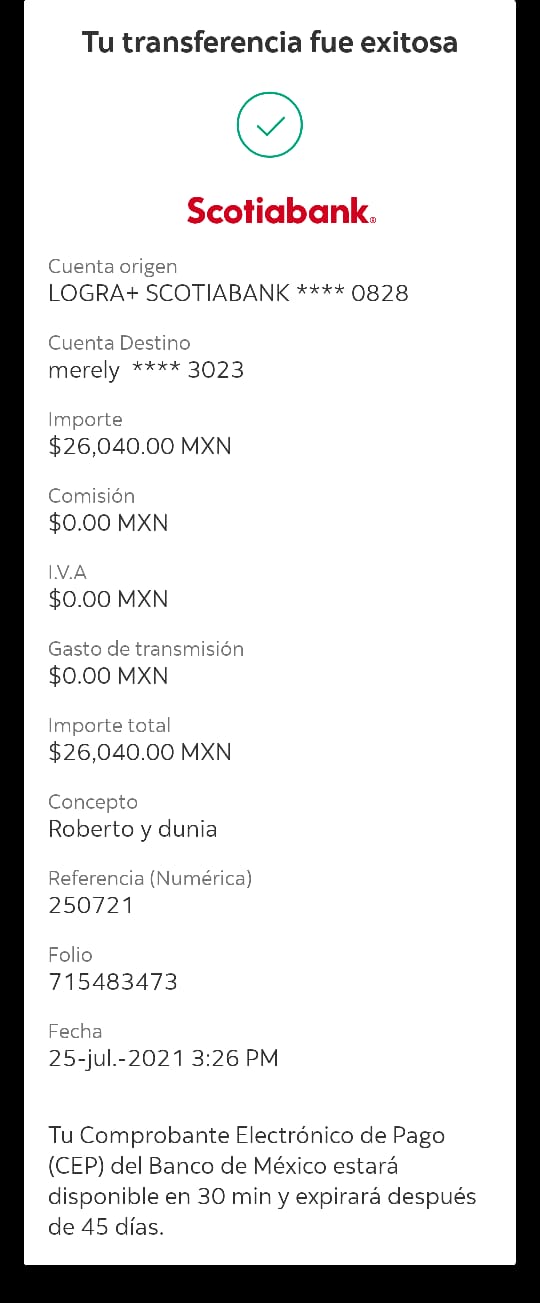
Task: Click the Cuenta origen label
Action: [113, 267]
